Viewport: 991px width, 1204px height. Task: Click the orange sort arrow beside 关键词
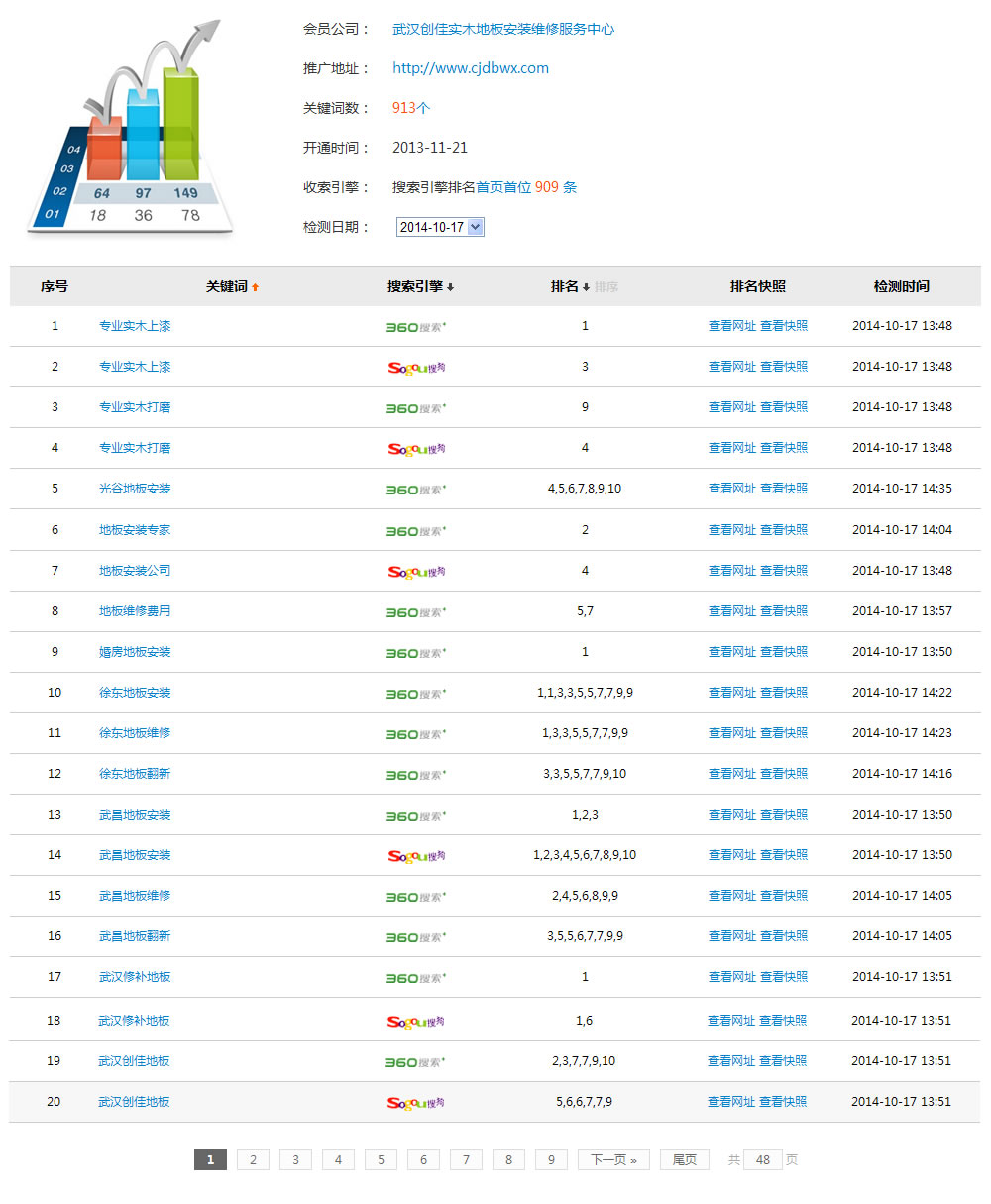pyautogui.click(x=255, y=287)
